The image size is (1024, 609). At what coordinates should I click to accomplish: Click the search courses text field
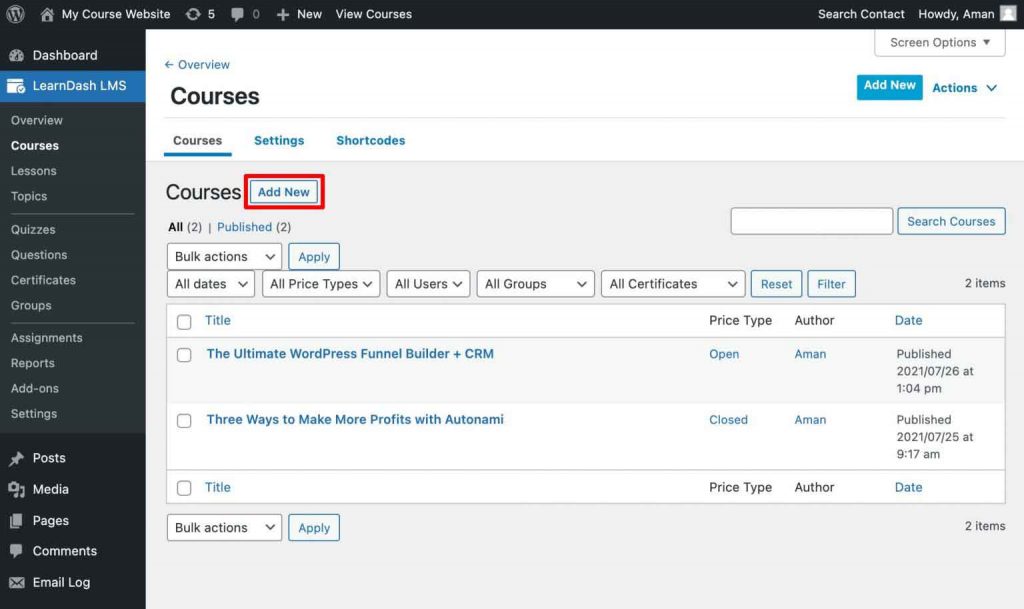pyautogui.click(x=811, y=221)
